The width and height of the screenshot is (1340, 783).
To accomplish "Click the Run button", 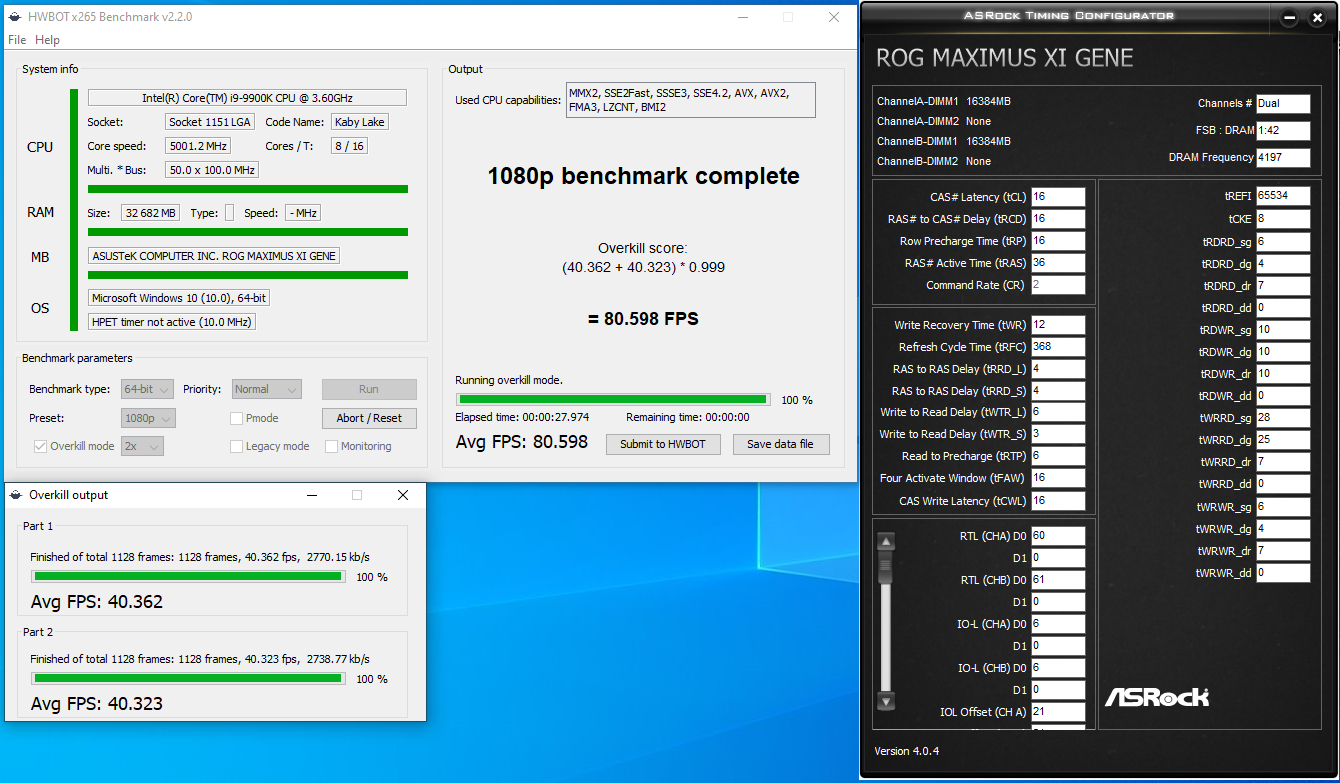I will pos(369,389).
